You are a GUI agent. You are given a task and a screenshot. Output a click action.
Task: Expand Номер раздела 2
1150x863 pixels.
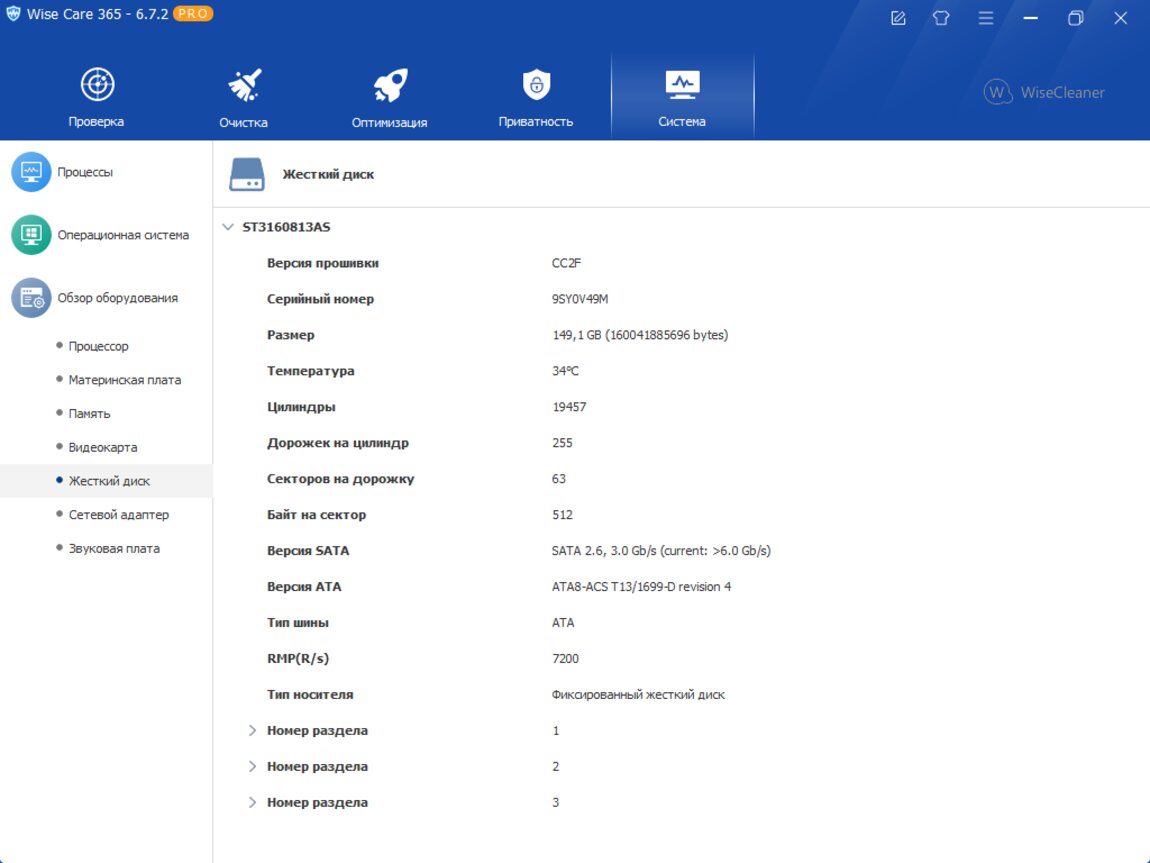point(253,767)
